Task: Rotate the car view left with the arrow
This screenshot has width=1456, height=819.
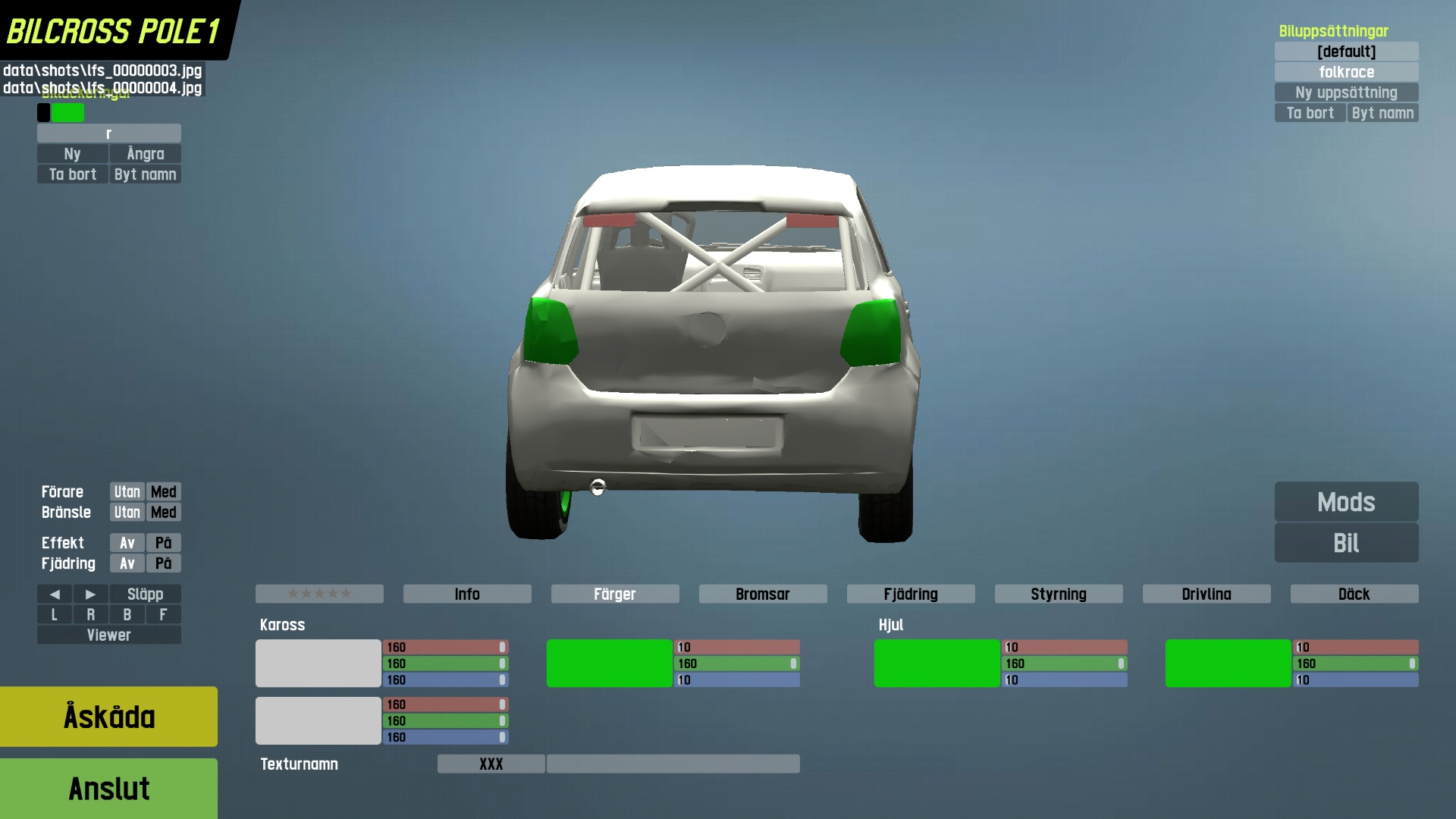Action: click(x=55, y=595)
